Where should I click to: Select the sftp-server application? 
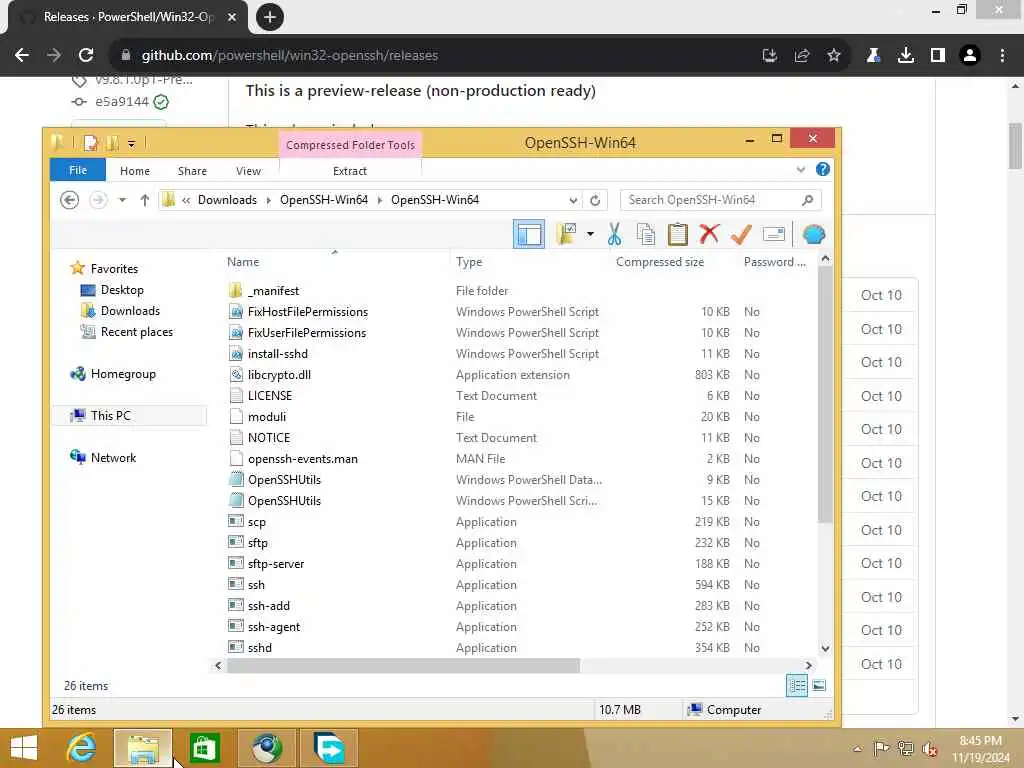(276, 564)
